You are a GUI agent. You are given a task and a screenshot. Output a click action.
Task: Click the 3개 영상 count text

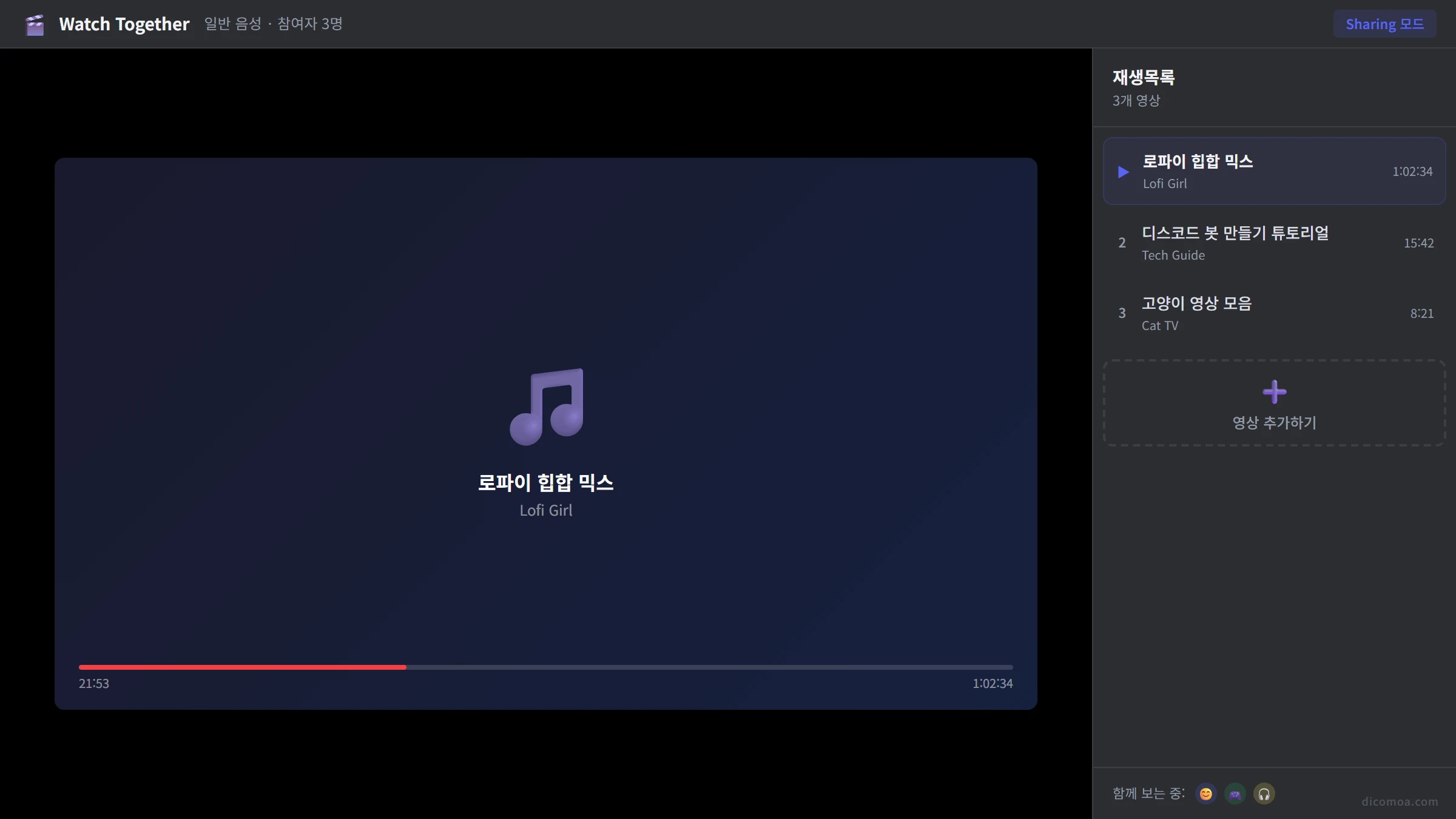[1136, 101]
